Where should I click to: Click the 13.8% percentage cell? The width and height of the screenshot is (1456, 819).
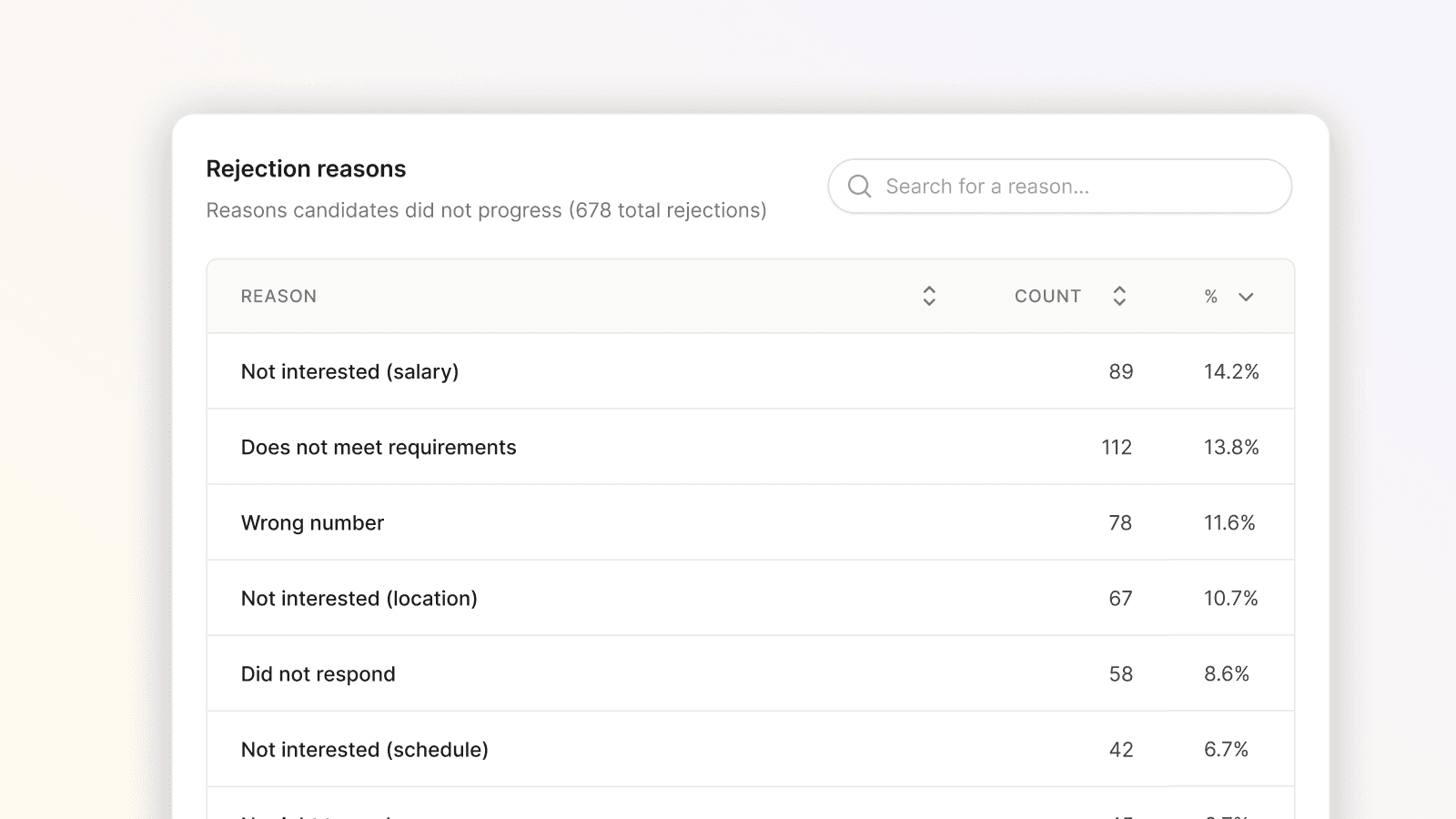pyautogui.click(x=1231, y=447)
